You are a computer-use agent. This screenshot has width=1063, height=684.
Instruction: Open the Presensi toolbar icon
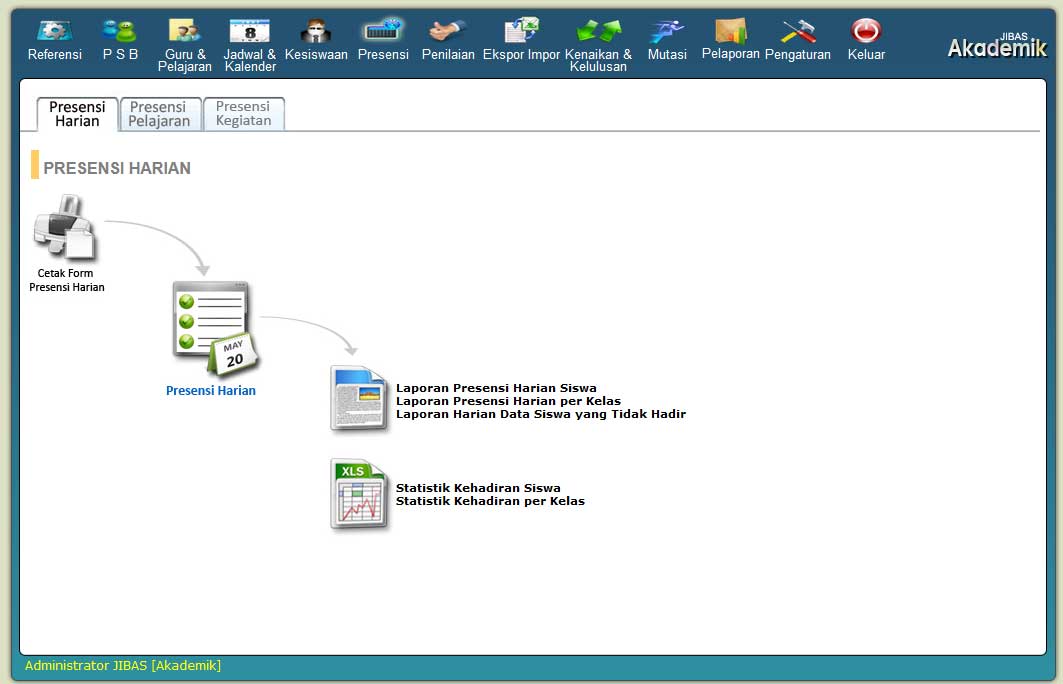coord(383,31)
